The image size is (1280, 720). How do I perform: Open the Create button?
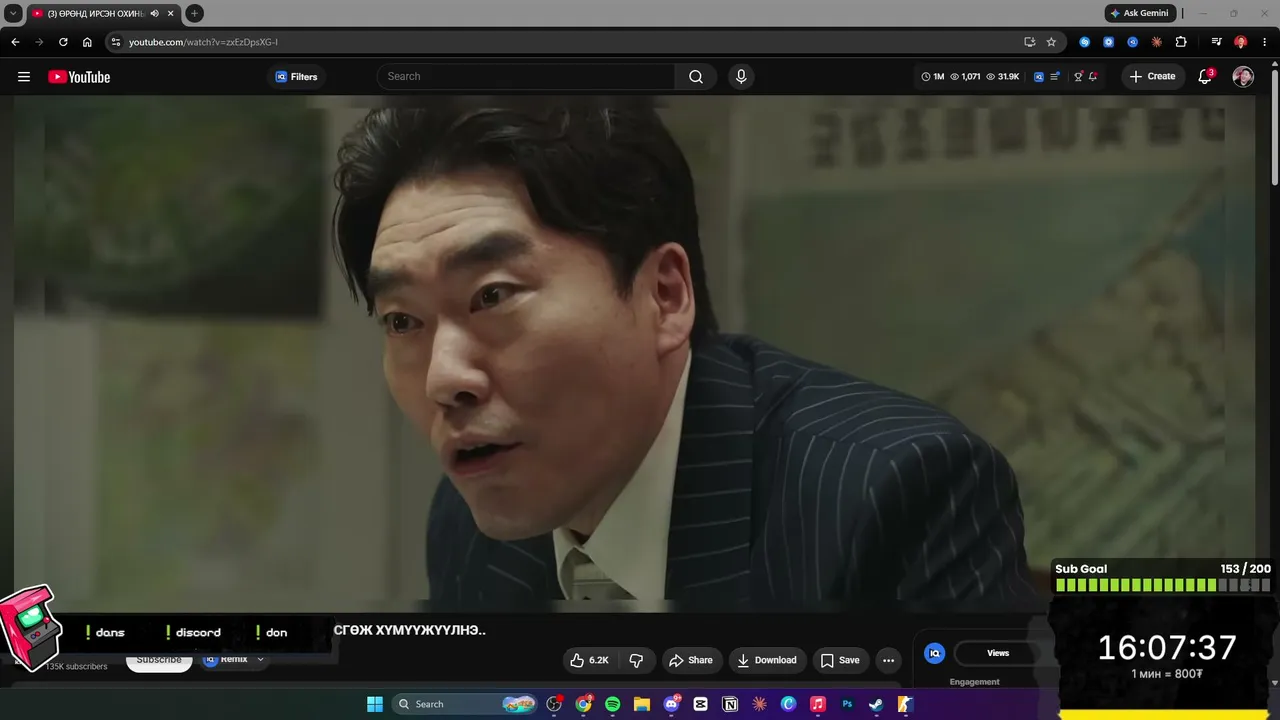click(x=1152, y=77)
